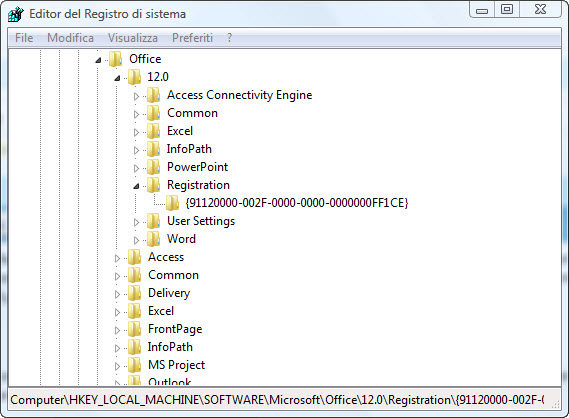Click the Registration folder icon
This screenshot has width=569, height=418.
tap(153, 185)
